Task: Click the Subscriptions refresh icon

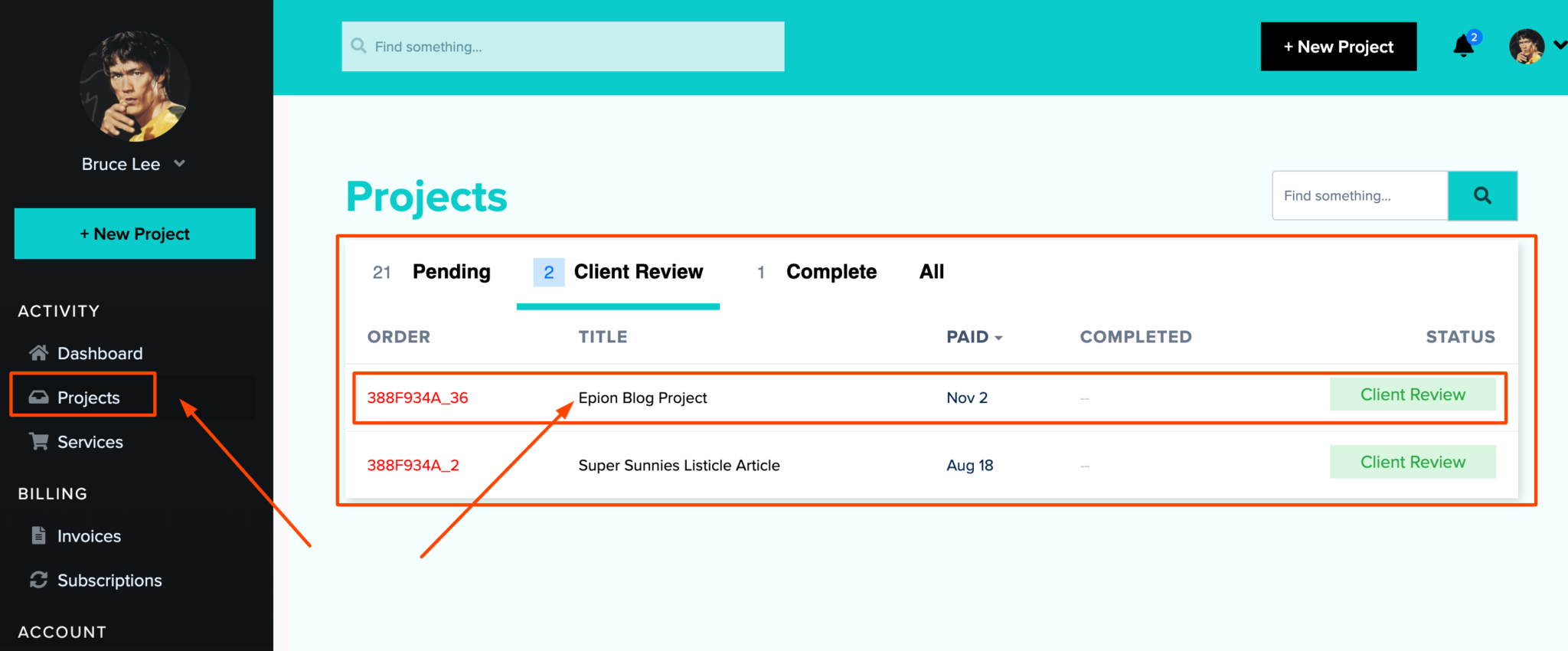Action: click(x=38, y=580)
